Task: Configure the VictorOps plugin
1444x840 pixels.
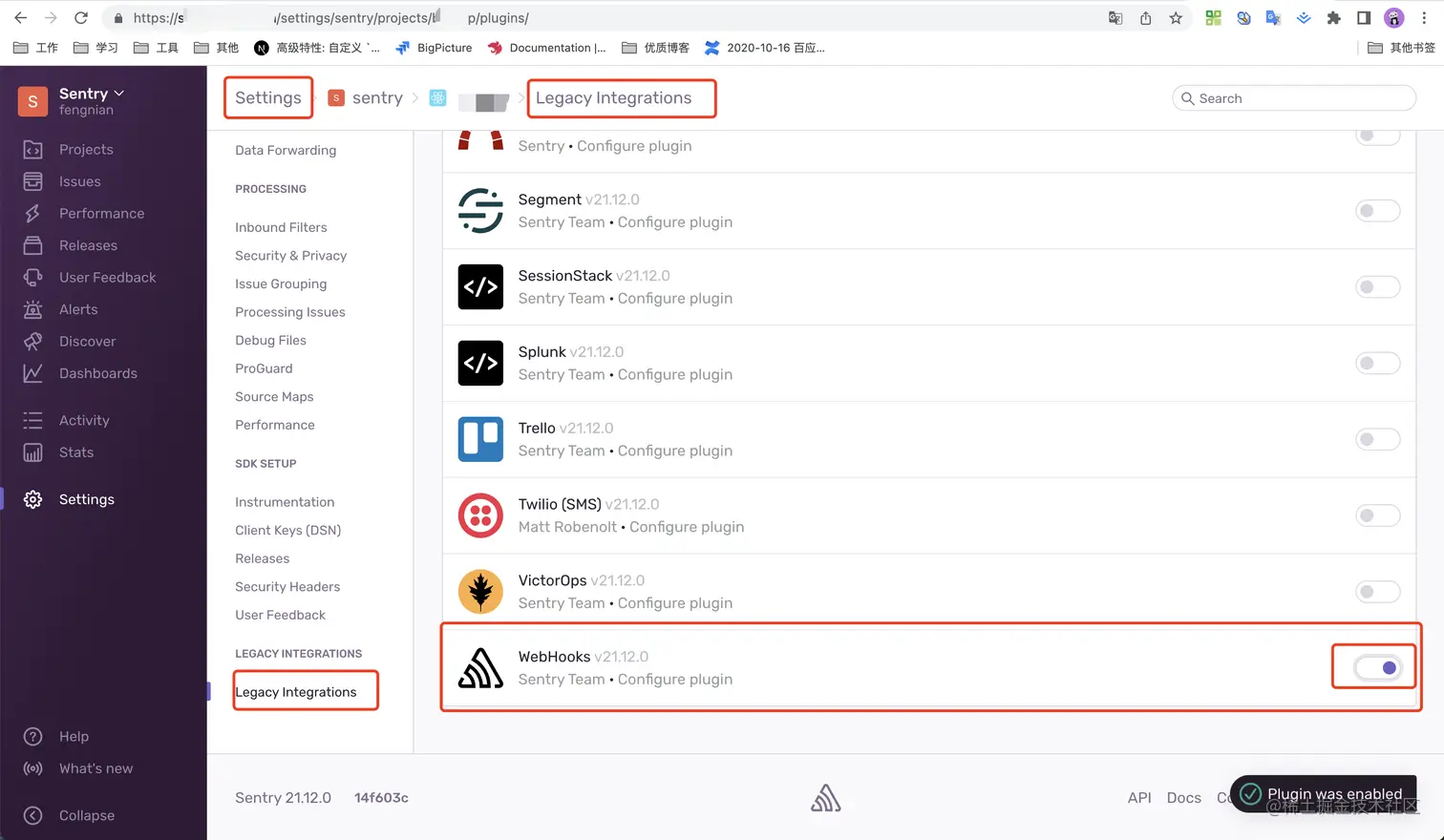Action: click(675, 603)
